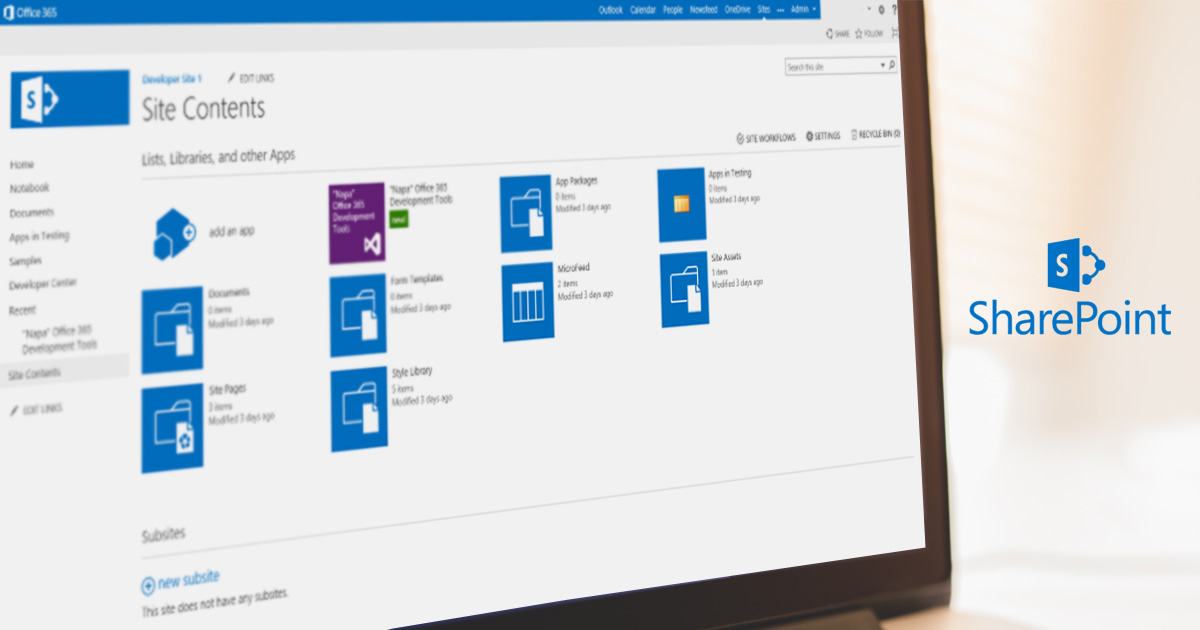Click the SharePoint logo in the site header
Image resolution: width=1200 pixels, height=630 pixels.
click(69, 99)
